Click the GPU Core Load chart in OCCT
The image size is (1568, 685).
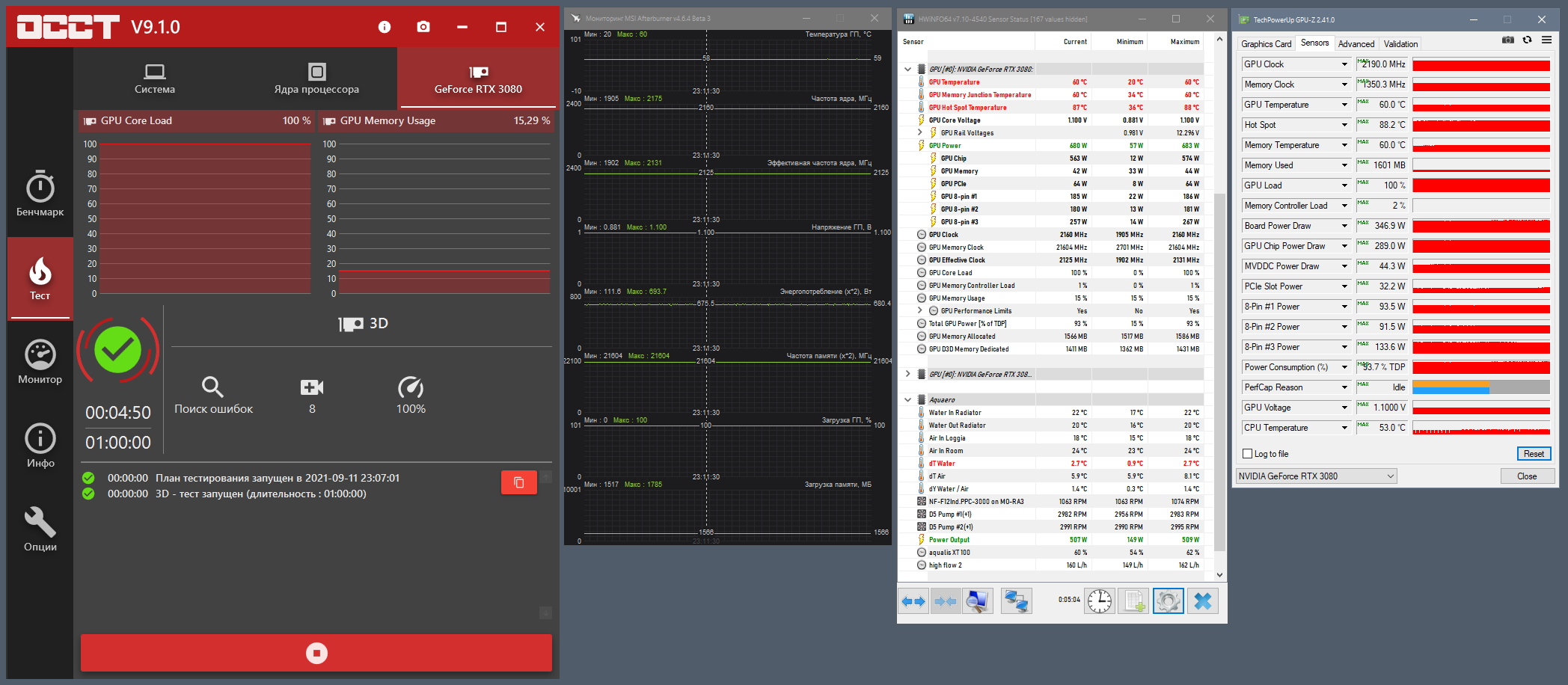click(x=206, y=218)
